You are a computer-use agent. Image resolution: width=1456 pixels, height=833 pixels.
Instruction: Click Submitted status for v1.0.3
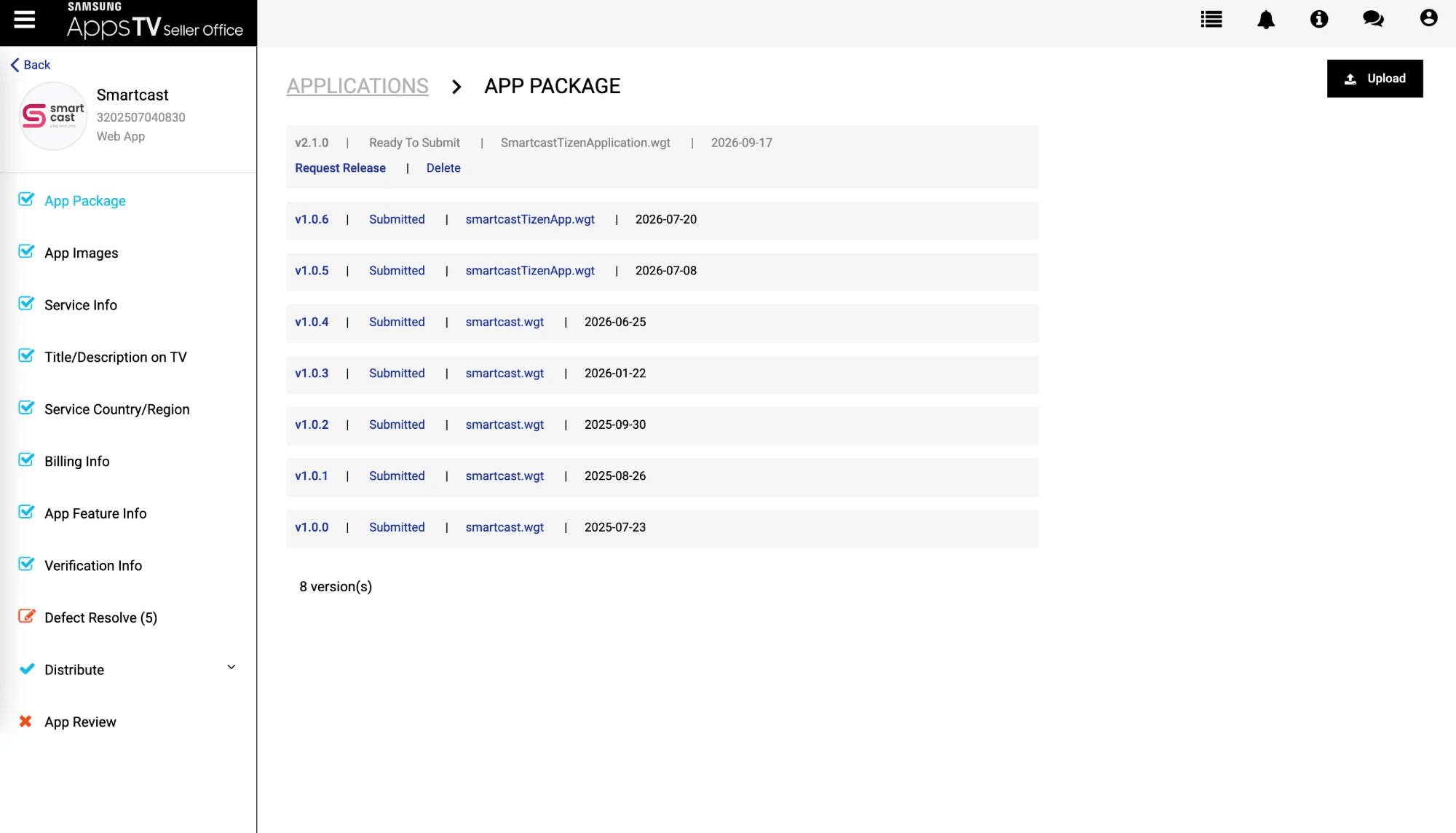tap(397, 374)
